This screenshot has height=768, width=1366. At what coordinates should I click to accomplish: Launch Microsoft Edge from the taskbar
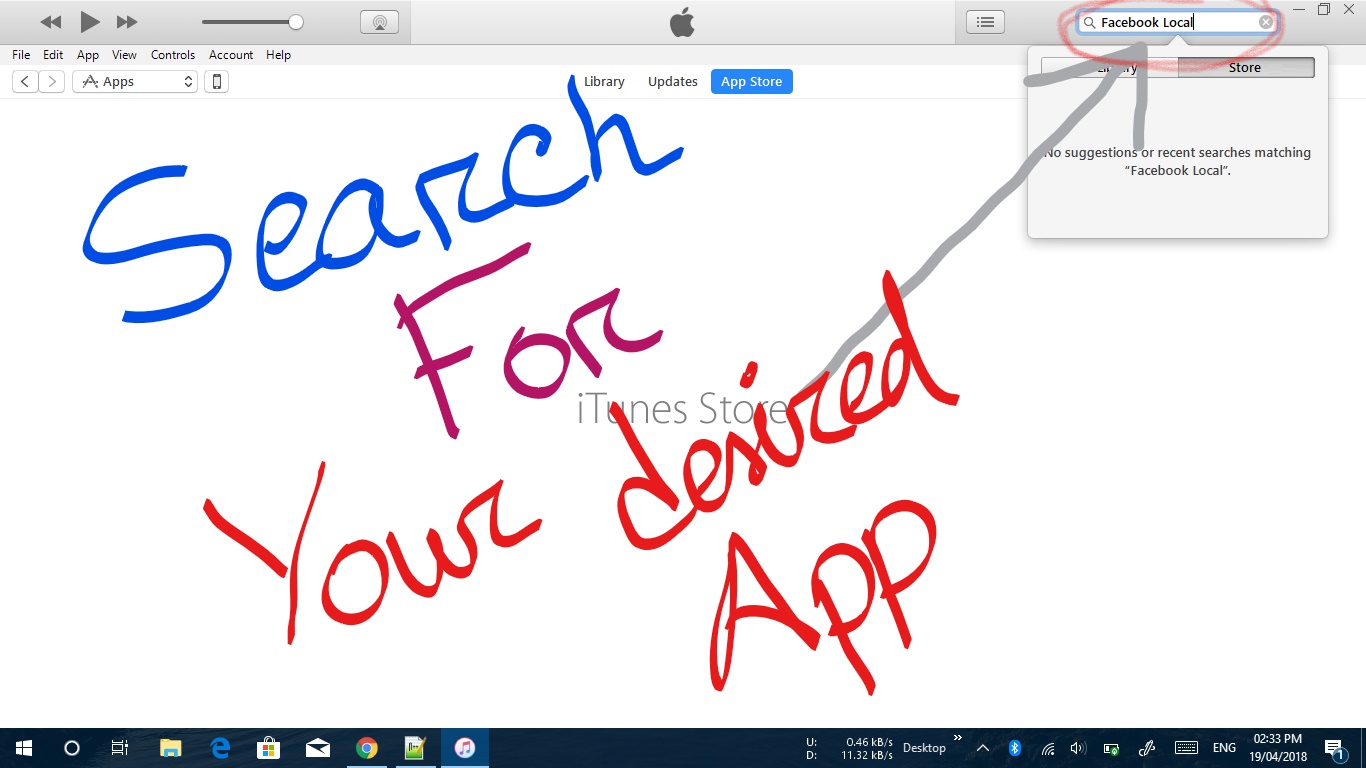(x=220, y=748)
